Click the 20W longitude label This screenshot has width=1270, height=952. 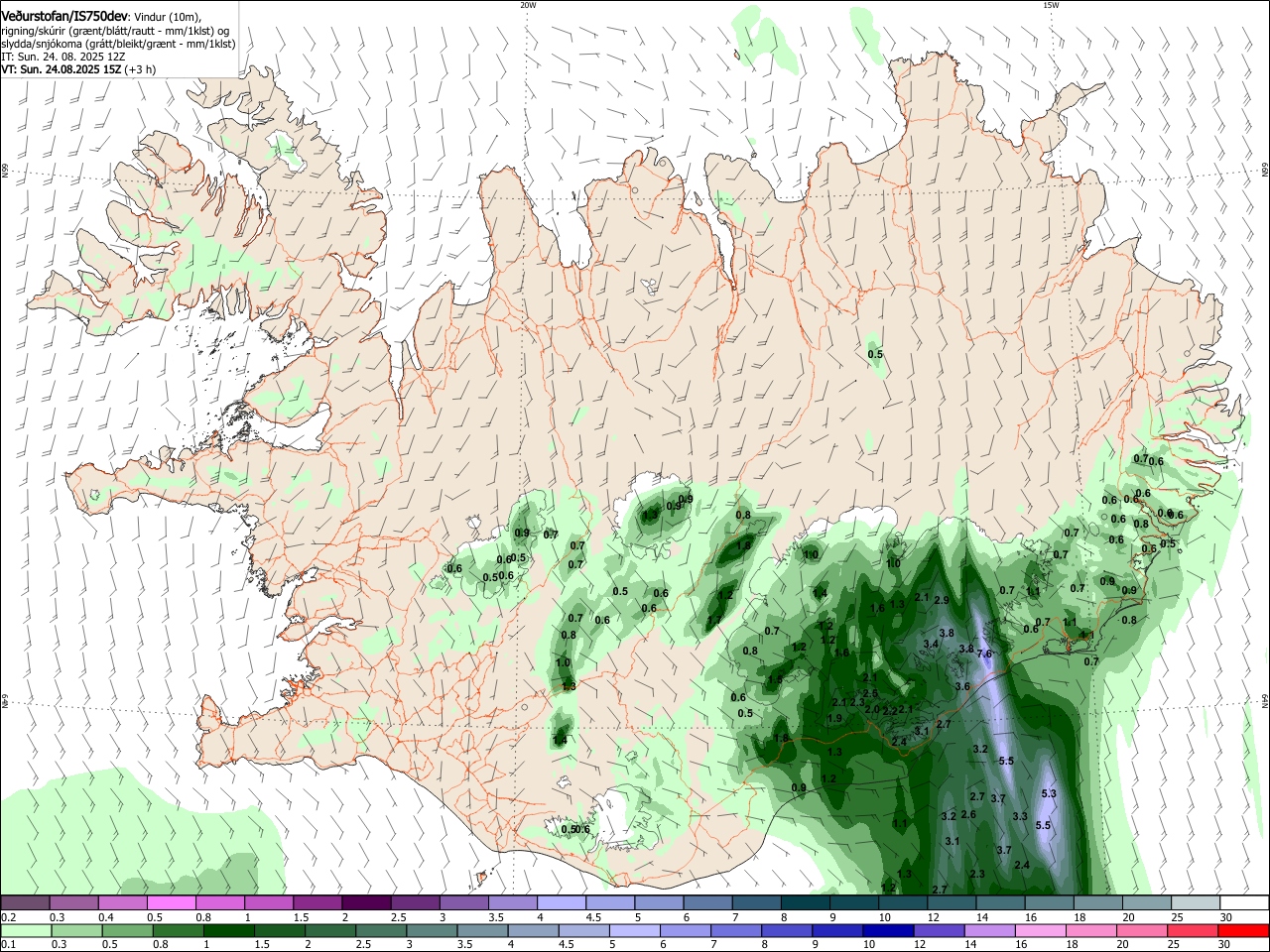click(x=529, y=5)
